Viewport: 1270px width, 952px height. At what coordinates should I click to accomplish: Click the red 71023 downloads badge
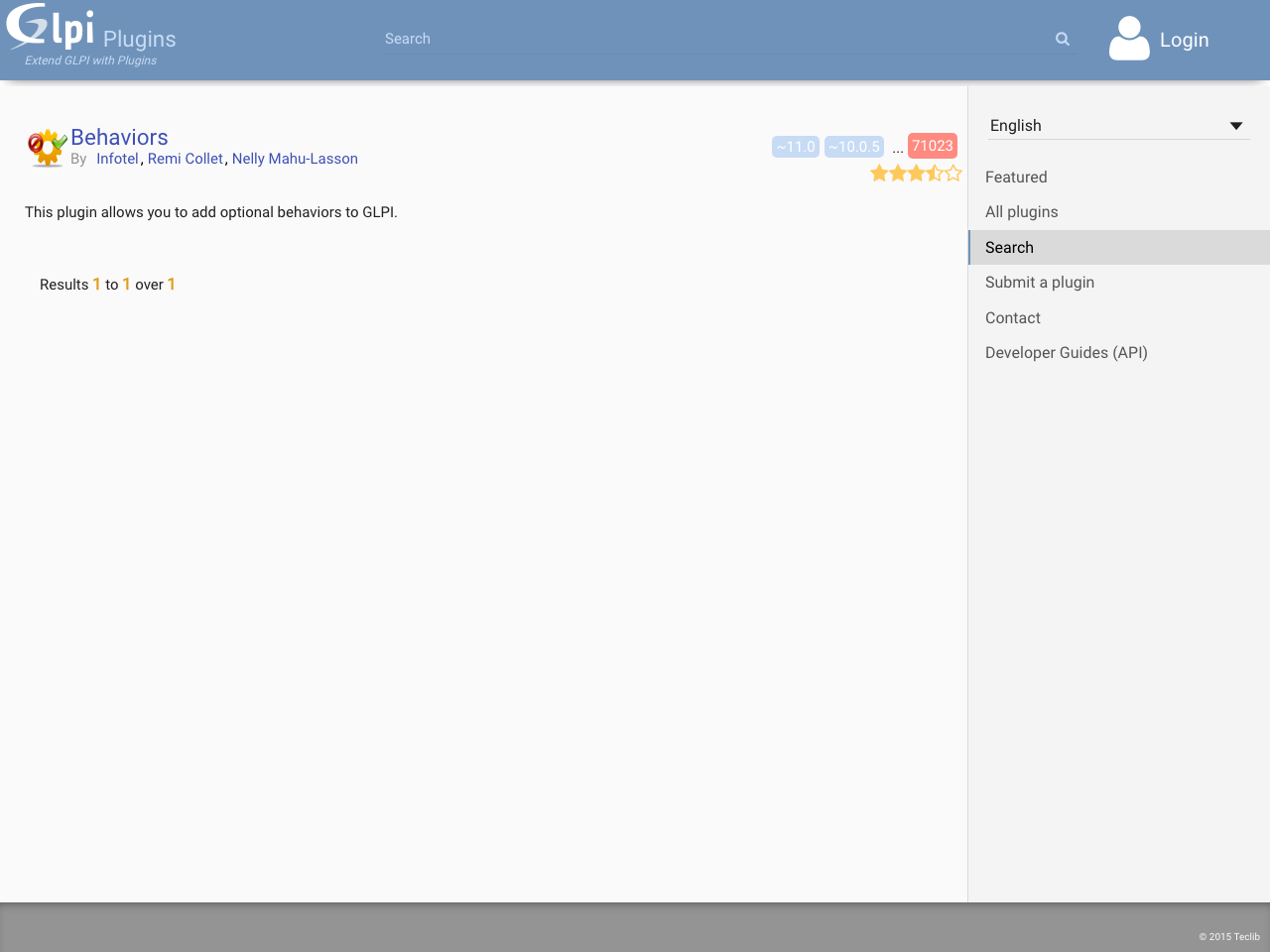click(933, 146)
